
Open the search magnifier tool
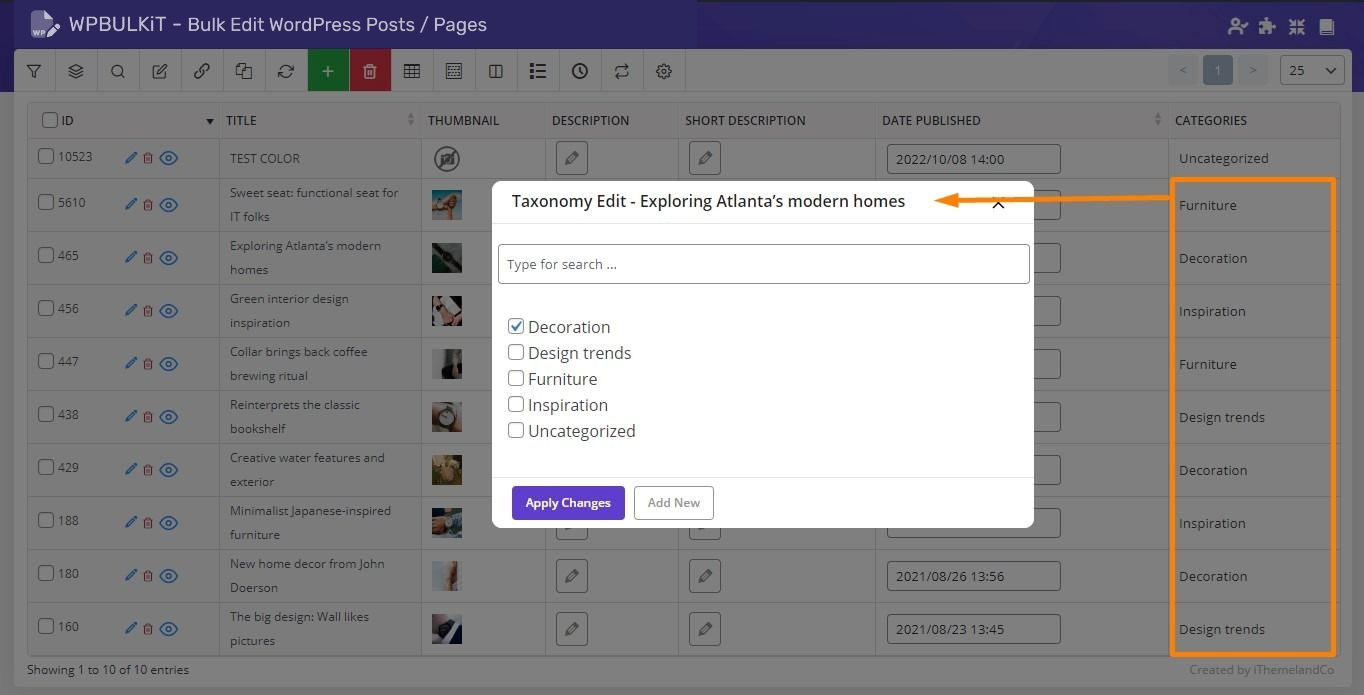[x=118, y=71]
